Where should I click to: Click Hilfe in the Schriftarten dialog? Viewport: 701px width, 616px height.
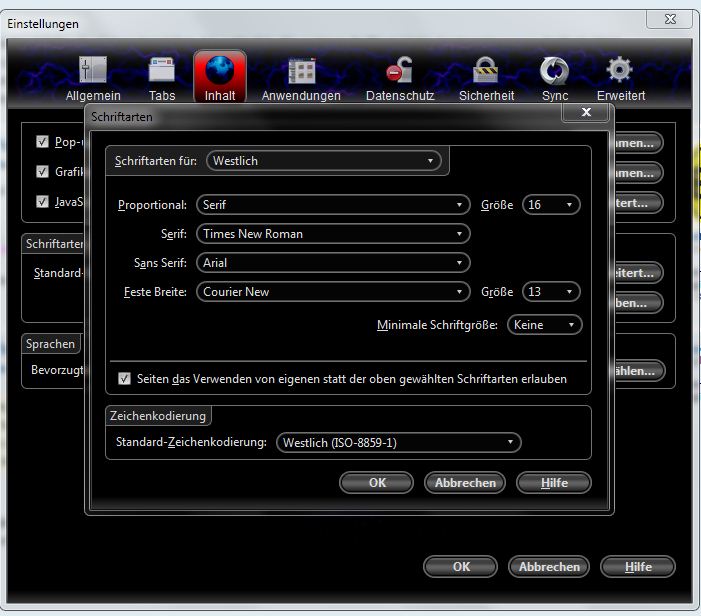[553, 483]
